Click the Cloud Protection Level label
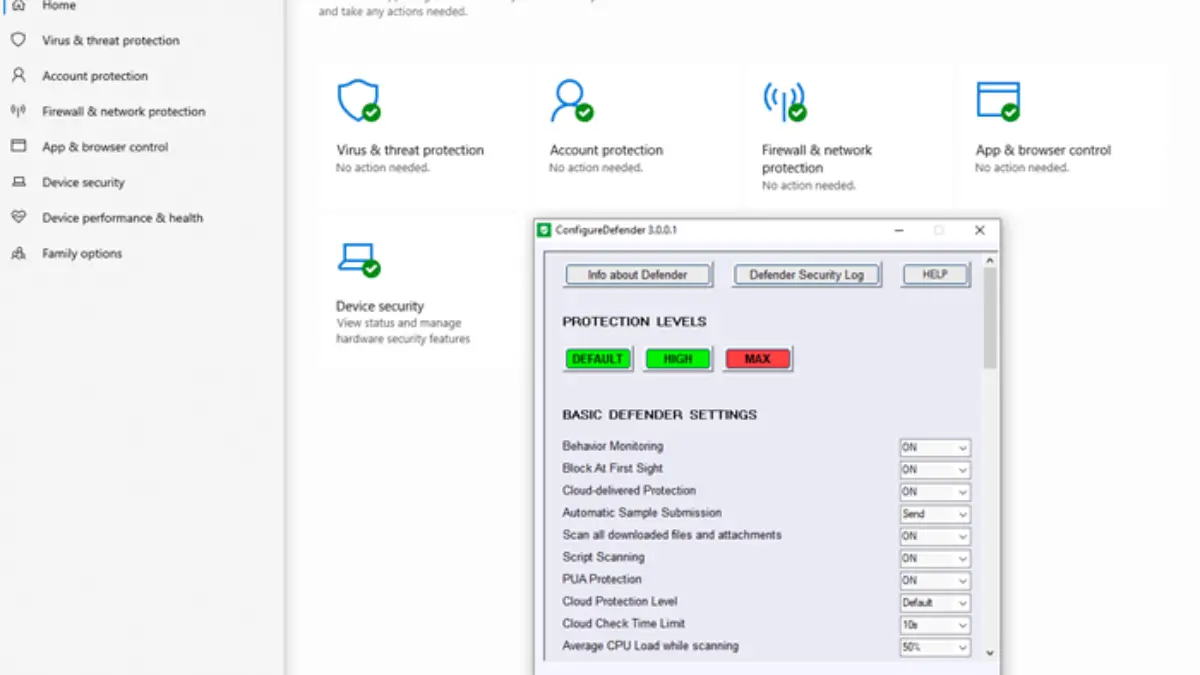This screenshot has width=1200, height=675. pos(620,601)
